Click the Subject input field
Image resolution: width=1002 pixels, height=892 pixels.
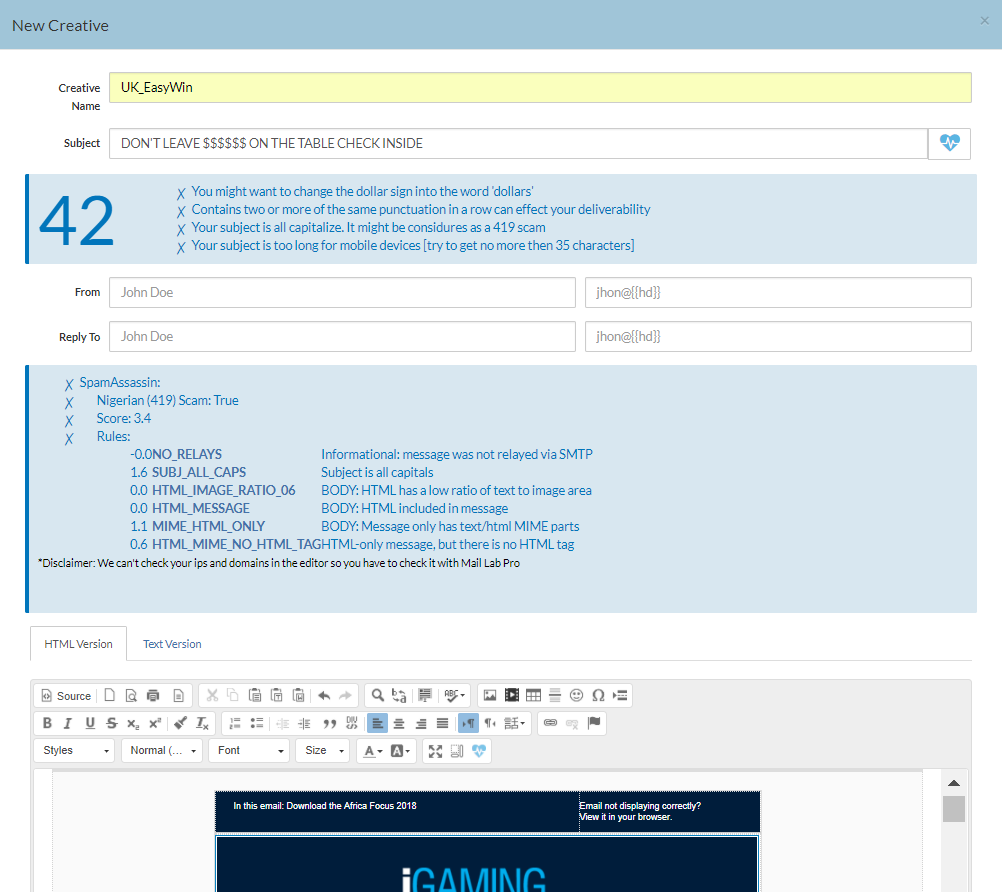point(518,143)
